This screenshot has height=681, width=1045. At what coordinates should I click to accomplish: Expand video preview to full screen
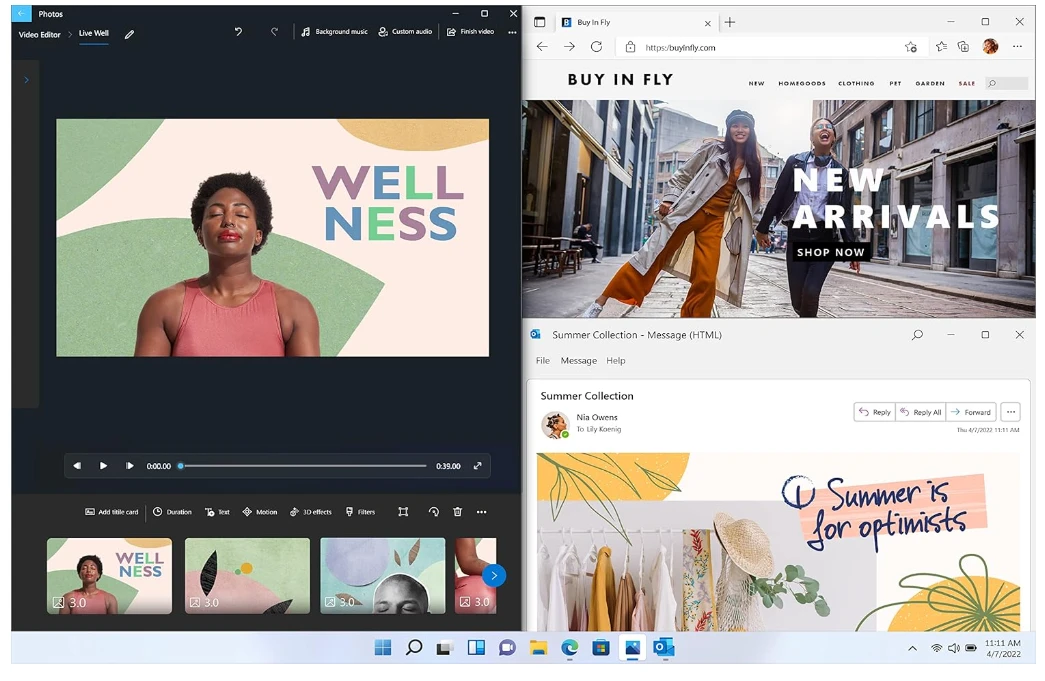coord(477,466)
